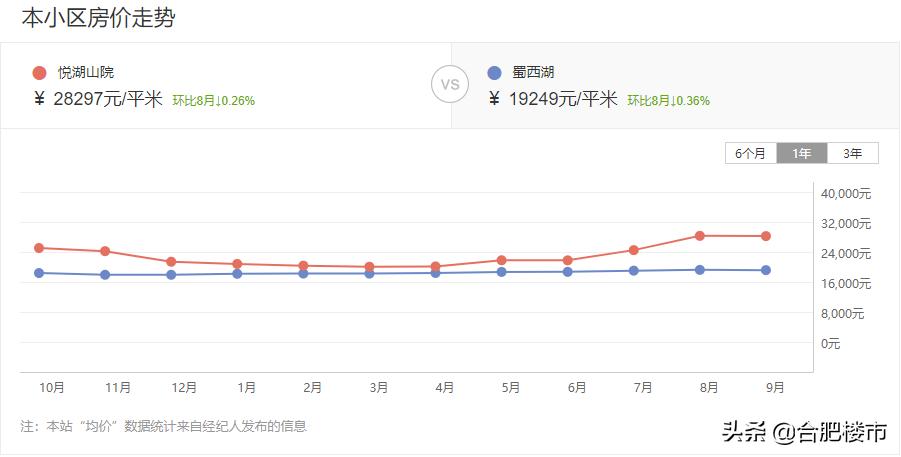
Task: Click red data point for 9月
Action: pos(766,236)
